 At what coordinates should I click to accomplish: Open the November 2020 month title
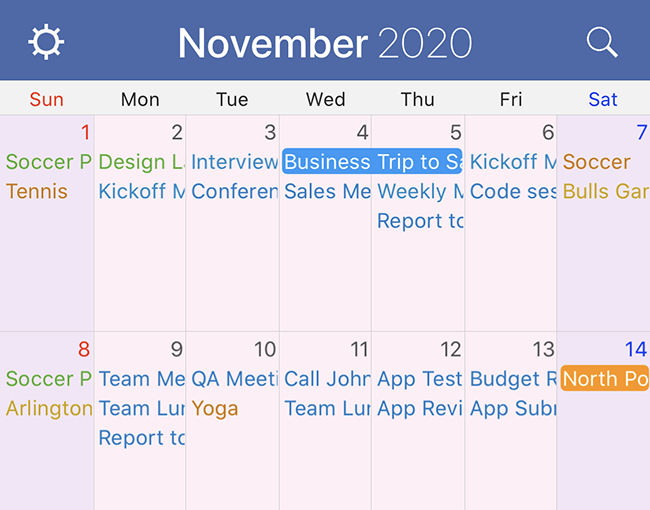pyautogui.click(x=324, y=43)
